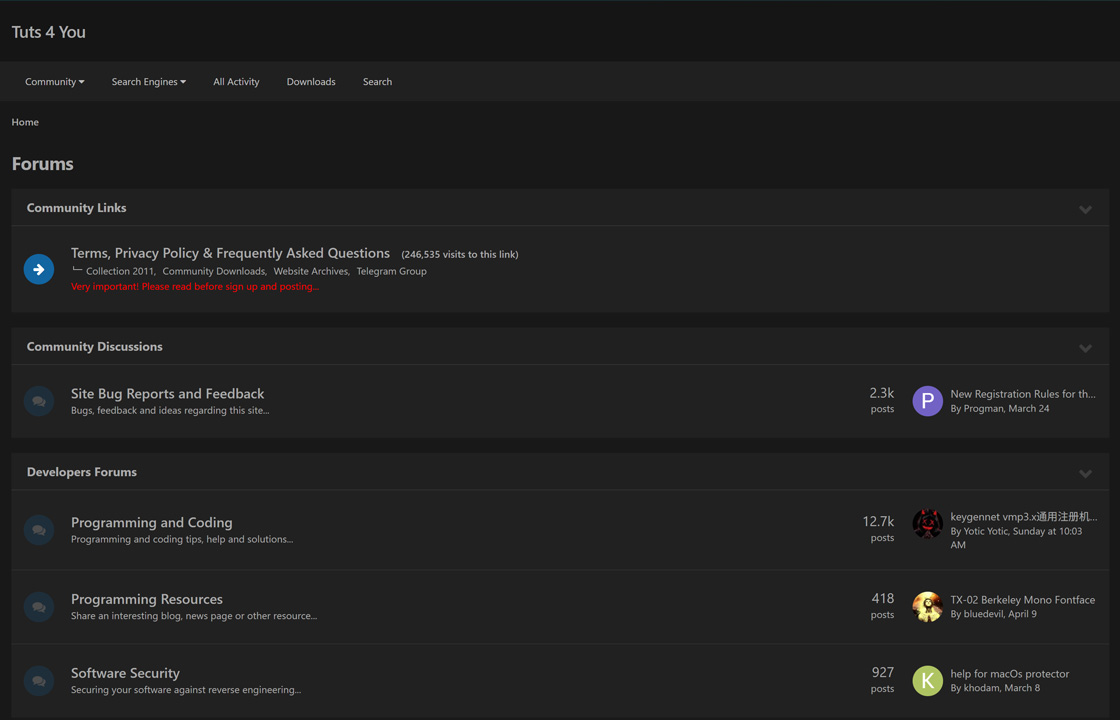The height and width of the screenshot is (720, 1120).
Task: Open bluedevil's avatar image
Action: 927,607
